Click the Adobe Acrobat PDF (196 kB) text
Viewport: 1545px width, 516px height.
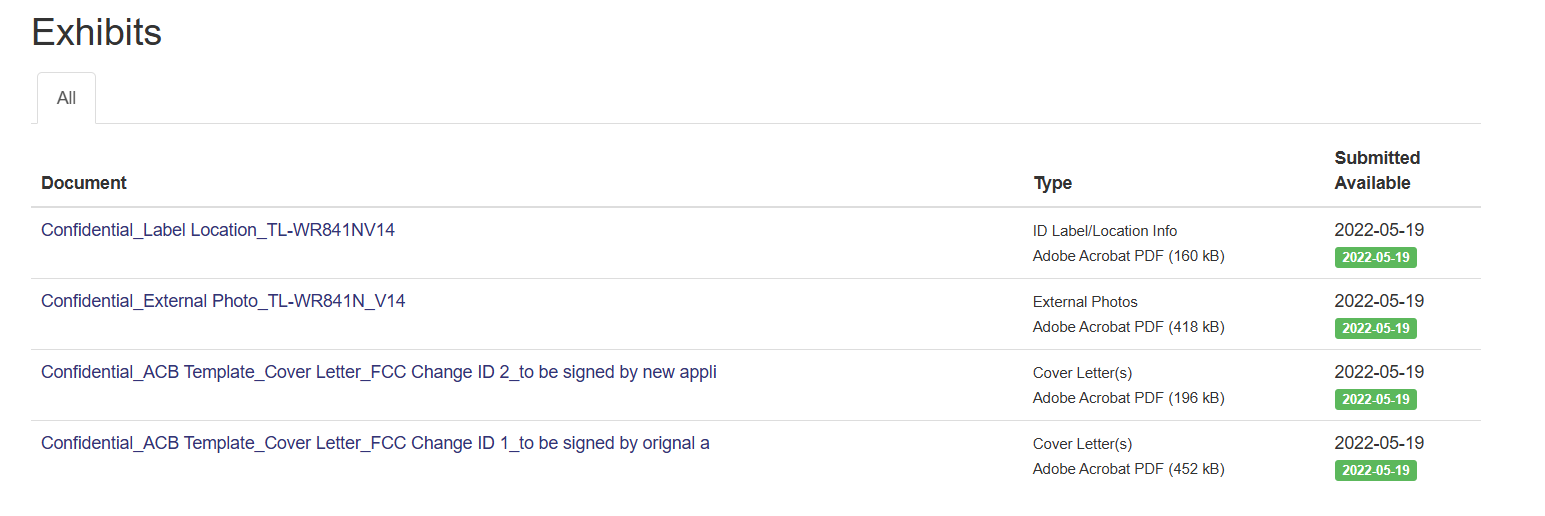(1128, 398)
